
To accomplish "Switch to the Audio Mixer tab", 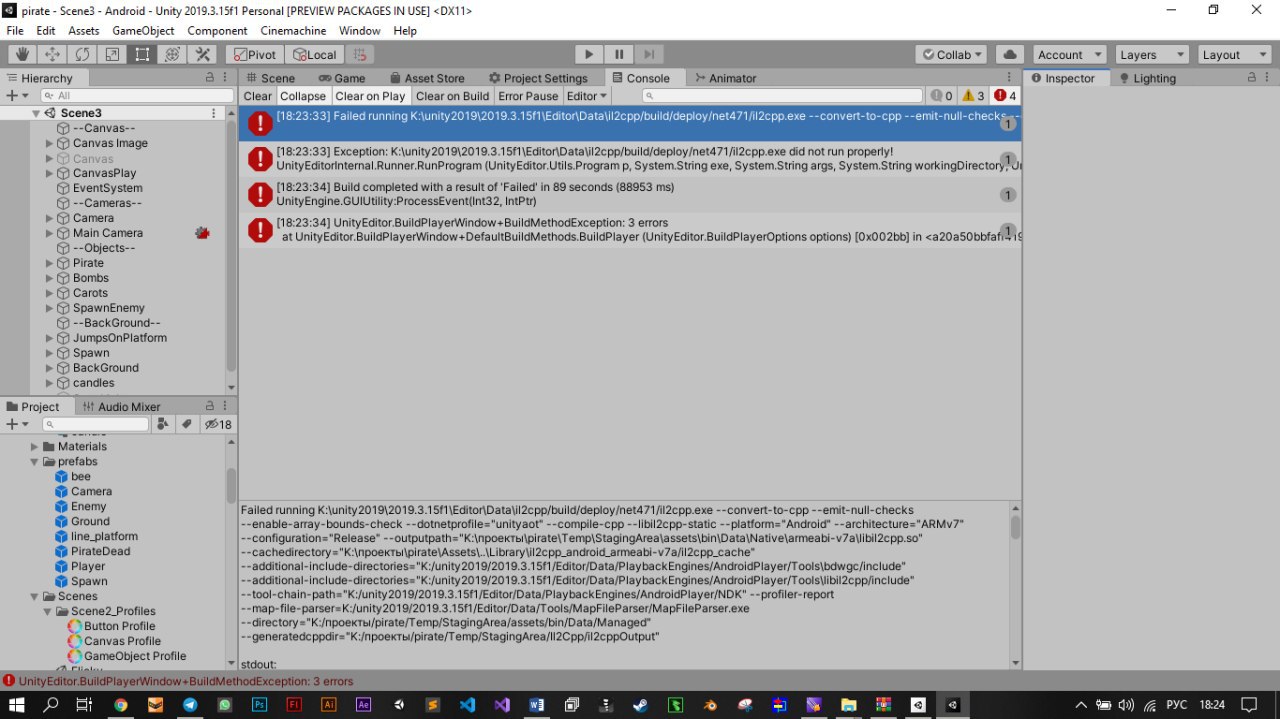I will tap(121, 406).
